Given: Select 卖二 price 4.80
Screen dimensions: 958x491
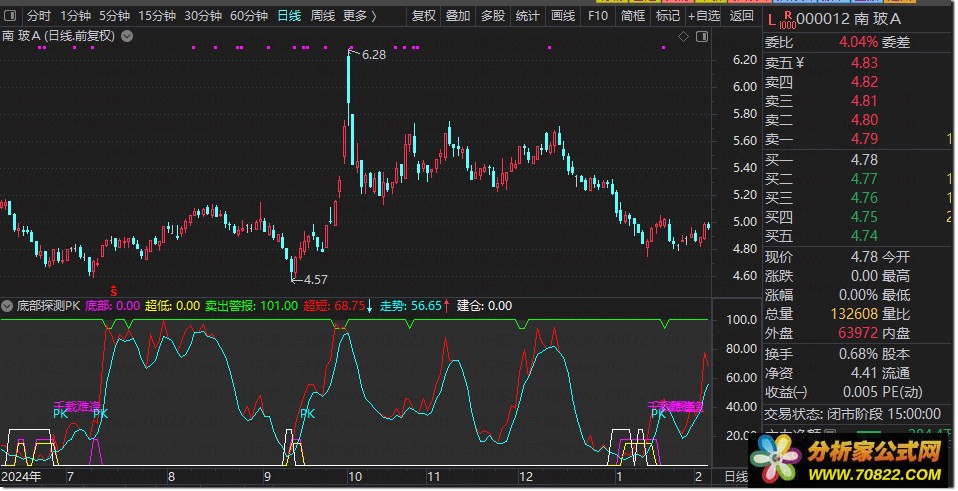Looking at the screenshot, I should tap(864, 120).
